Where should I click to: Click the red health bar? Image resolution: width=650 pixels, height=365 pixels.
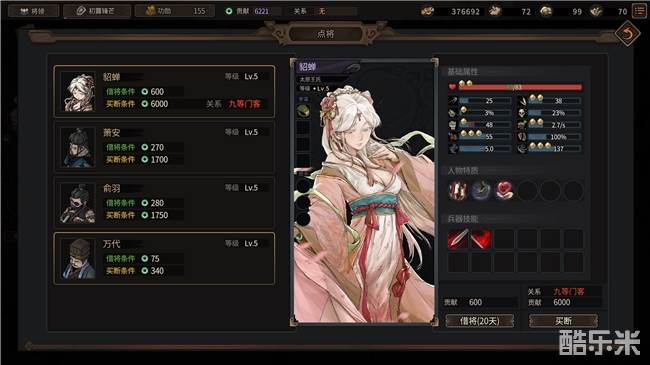coord(520,87)
